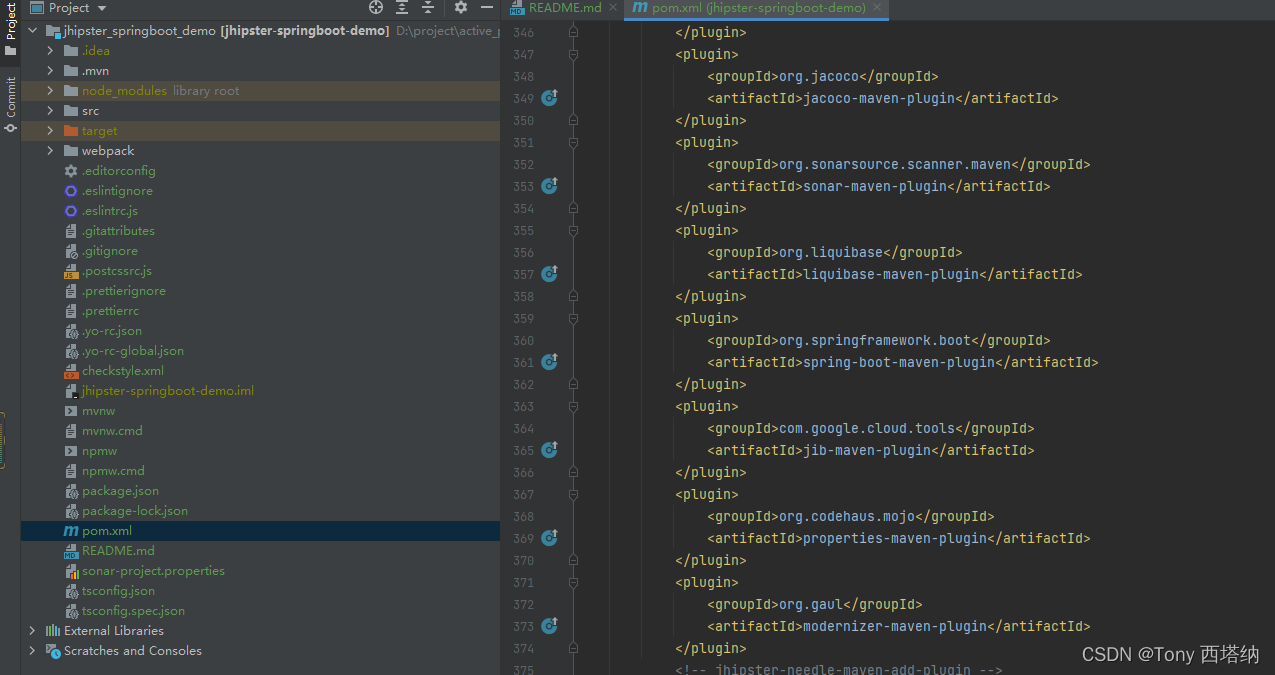Switch to the README.md editor tab
Image resolution: width=1275 pixels, height=675 pixels.
pyautogui.click(x=565, y=8)
